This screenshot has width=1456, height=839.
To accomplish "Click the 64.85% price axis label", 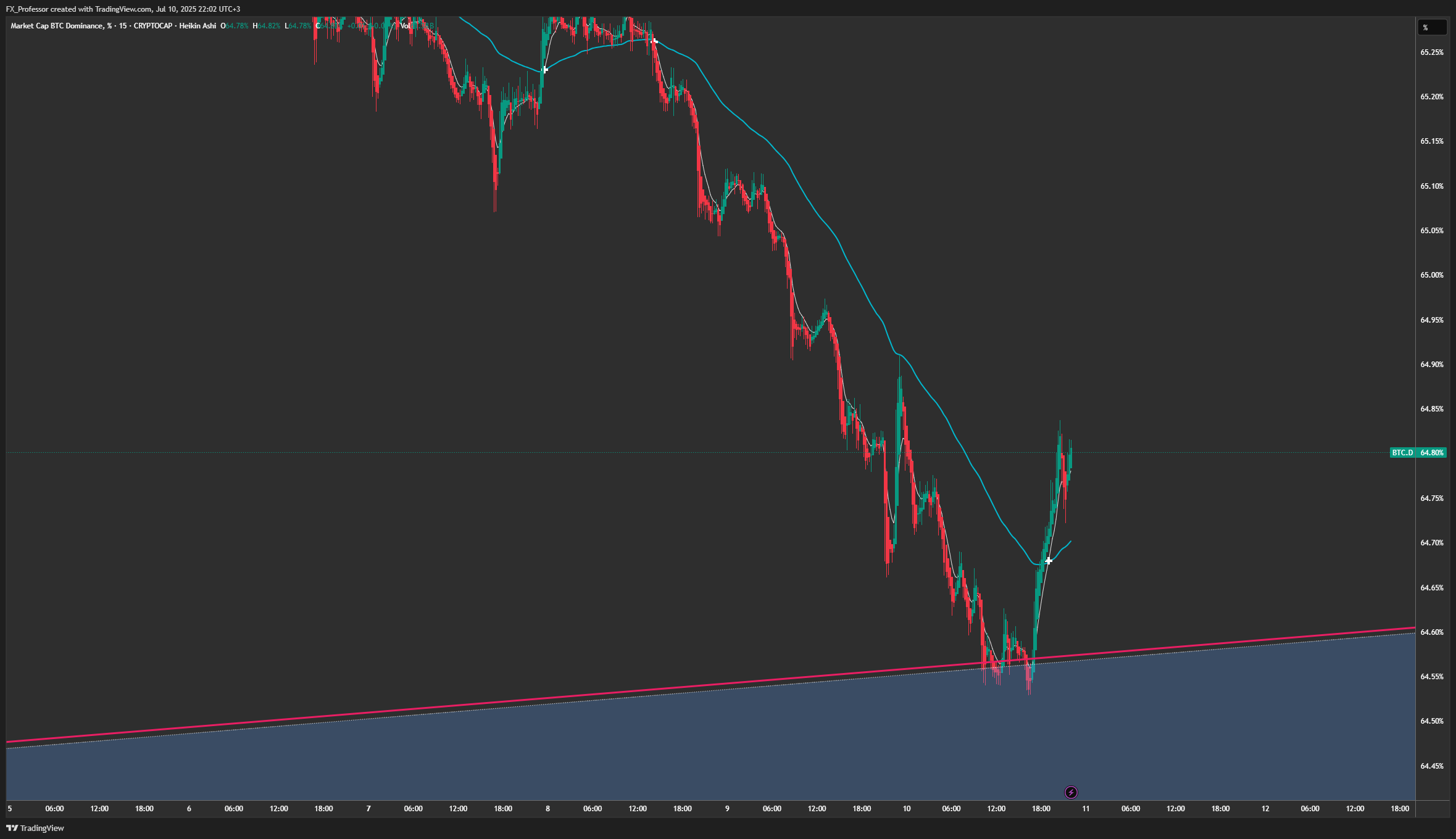I will coord(1432,409).
